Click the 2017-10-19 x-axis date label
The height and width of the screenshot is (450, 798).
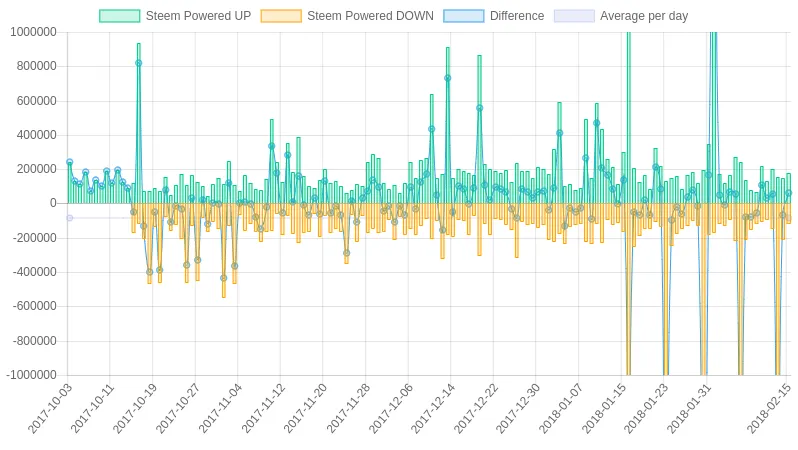[x=135, y=409]
